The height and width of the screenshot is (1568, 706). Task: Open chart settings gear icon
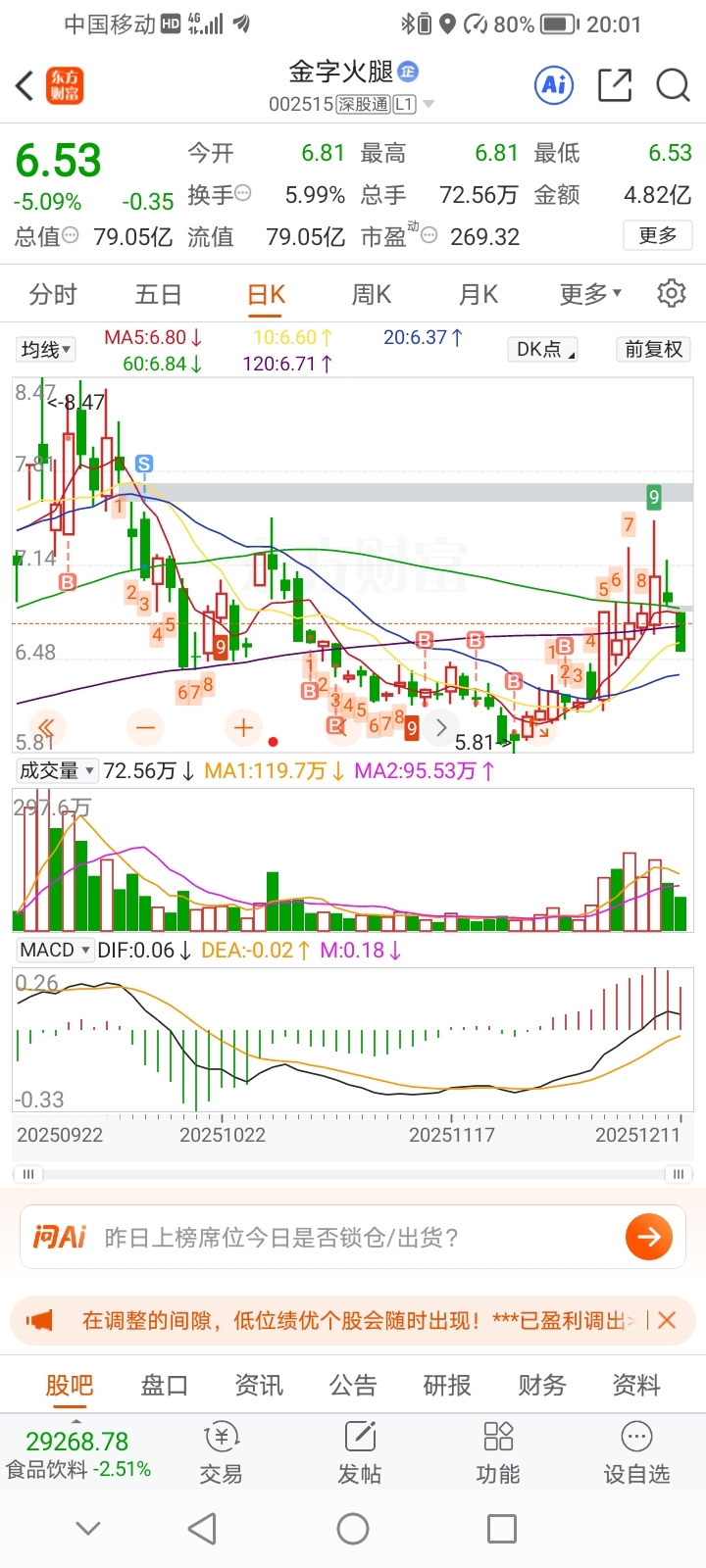672,293
